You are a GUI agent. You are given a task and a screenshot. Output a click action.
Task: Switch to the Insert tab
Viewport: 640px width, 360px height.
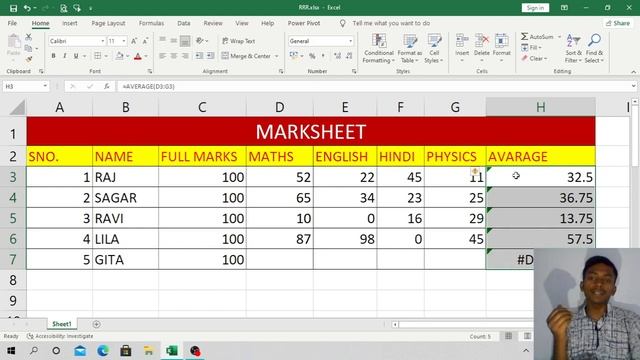point(70,23)
